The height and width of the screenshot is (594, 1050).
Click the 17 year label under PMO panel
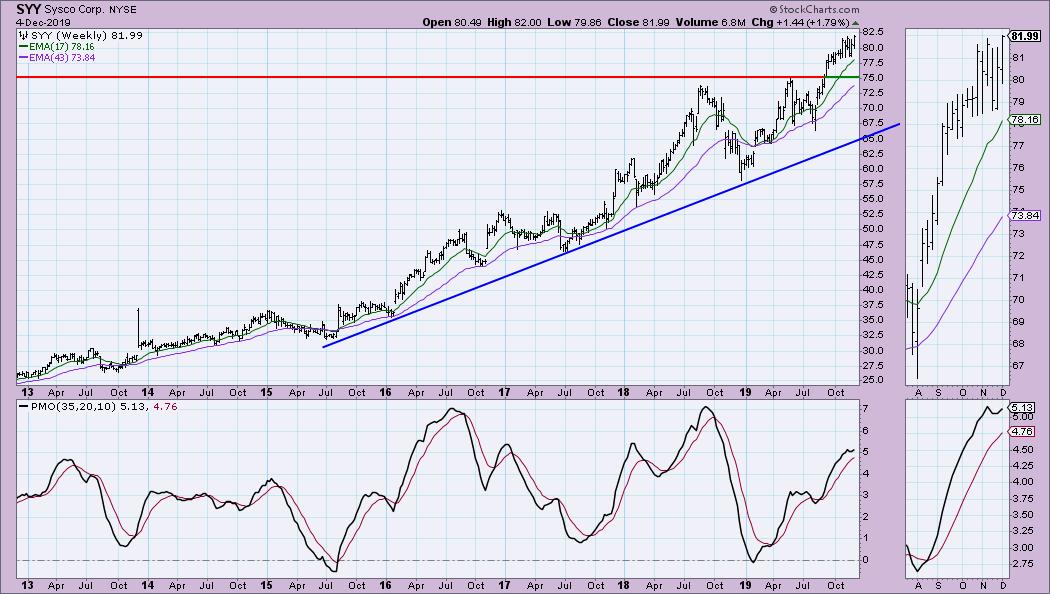505,585
